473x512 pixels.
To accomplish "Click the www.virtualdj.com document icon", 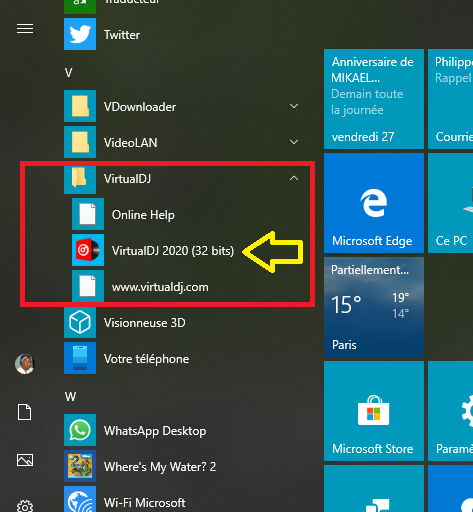I will tap(88, 286).
